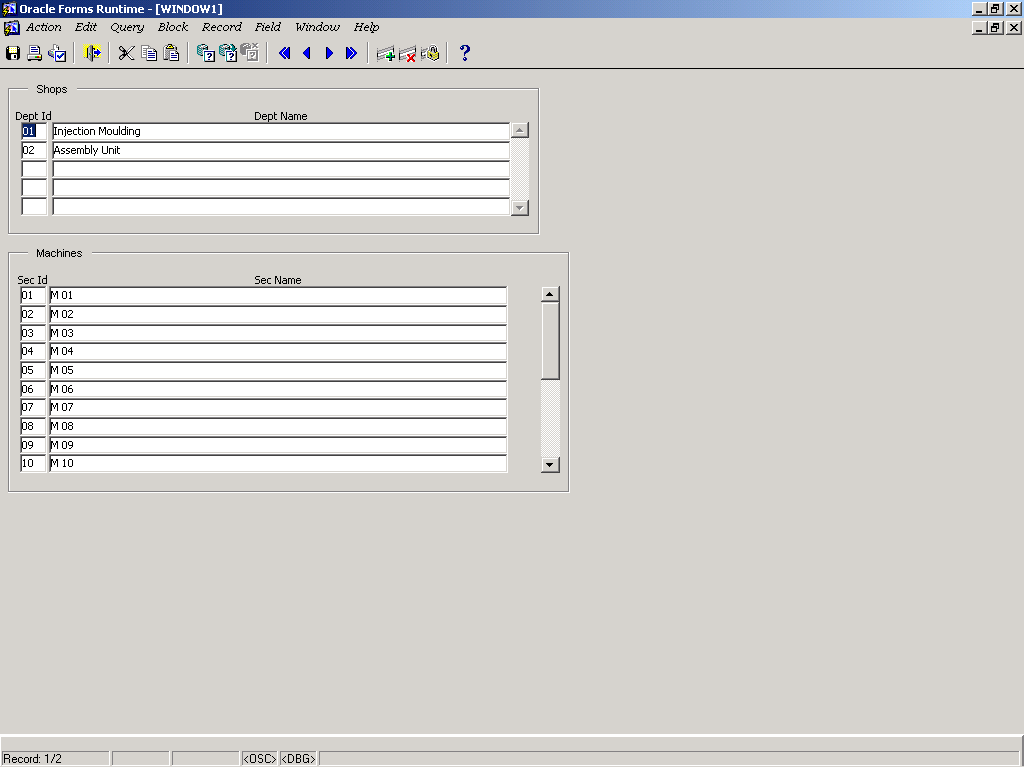Viewport: 1024px width, 768px height.
Task: Jump to previous block with double left arrow
Action: click(x=285, y=53)
